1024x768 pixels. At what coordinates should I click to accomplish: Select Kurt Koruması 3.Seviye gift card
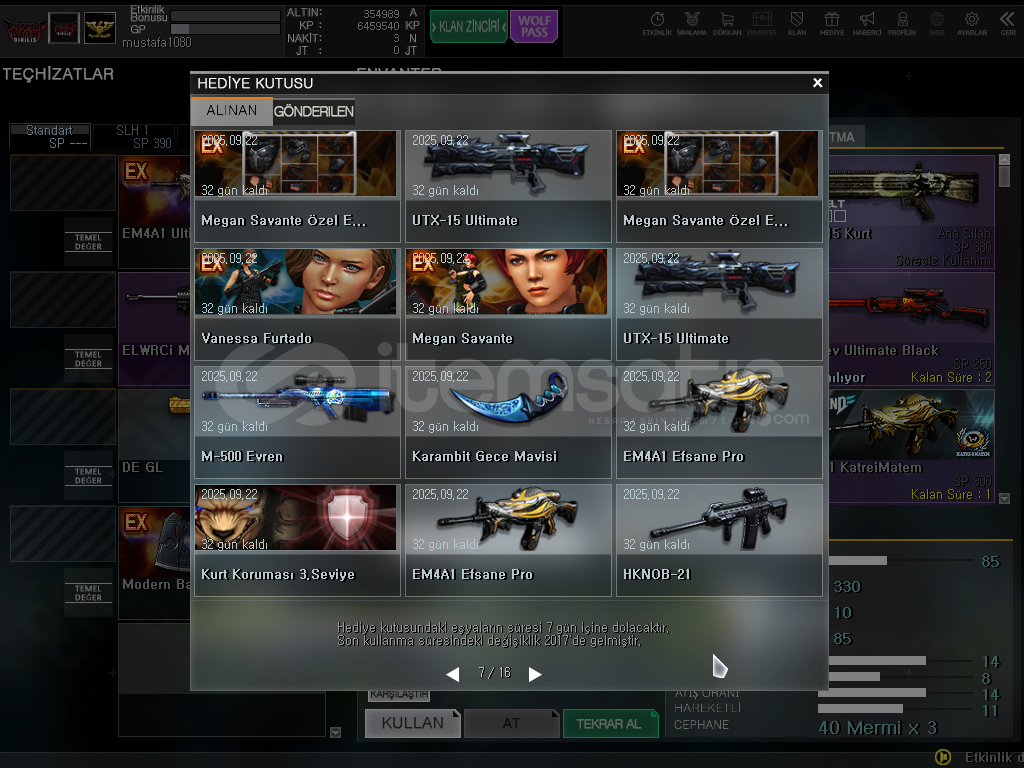pyautogui.click(x=297, y=541)
